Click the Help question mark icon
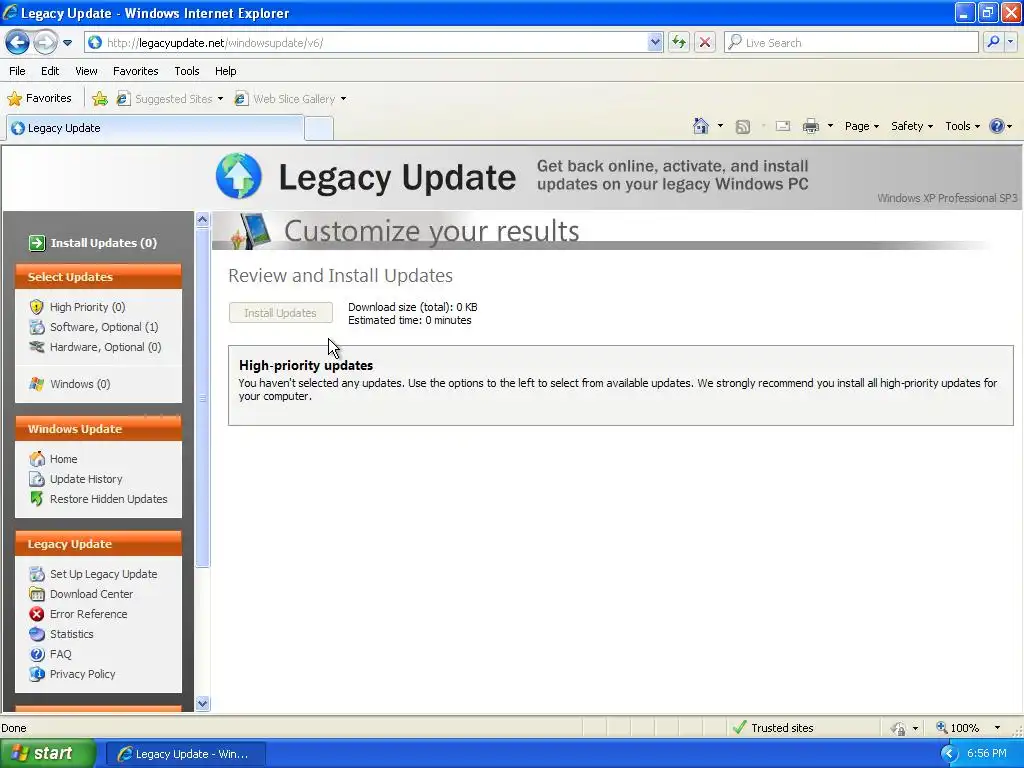This screenshot has width=1024, height=768. click(x=997, y=126)
